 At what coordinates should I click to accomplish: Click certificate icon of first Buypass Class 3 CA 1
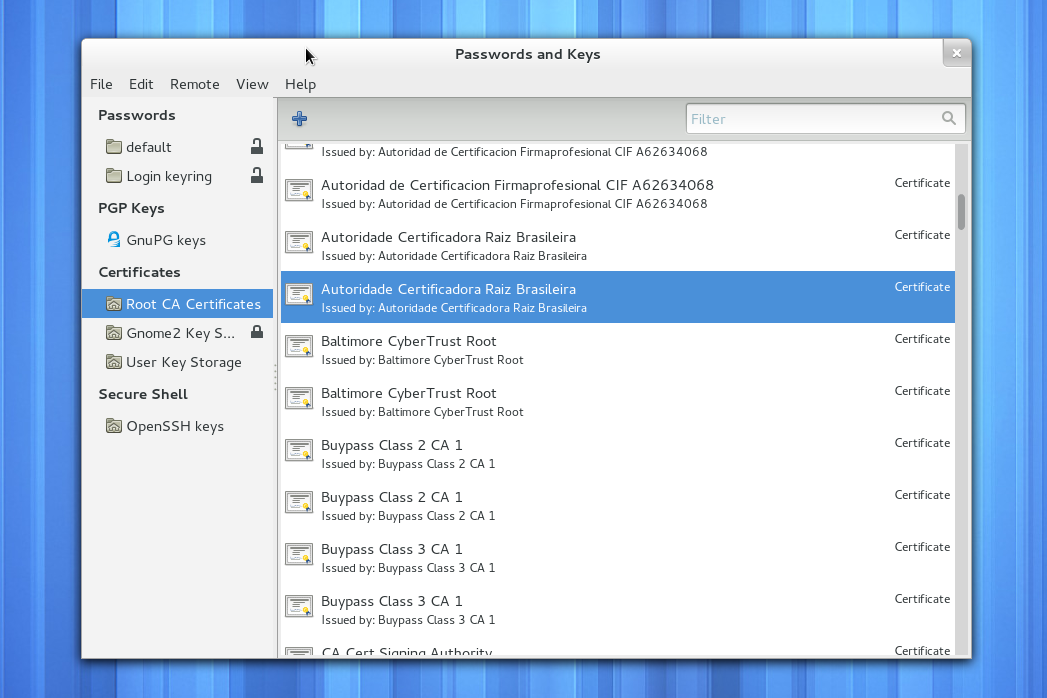coord(298,555)
